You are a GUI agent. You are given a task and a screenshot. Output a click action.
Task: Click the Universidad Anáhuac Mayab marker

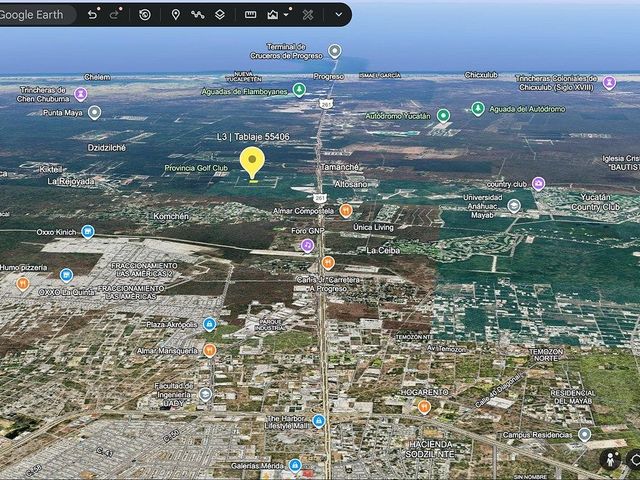pyautogui.click(x=514, y=205)
